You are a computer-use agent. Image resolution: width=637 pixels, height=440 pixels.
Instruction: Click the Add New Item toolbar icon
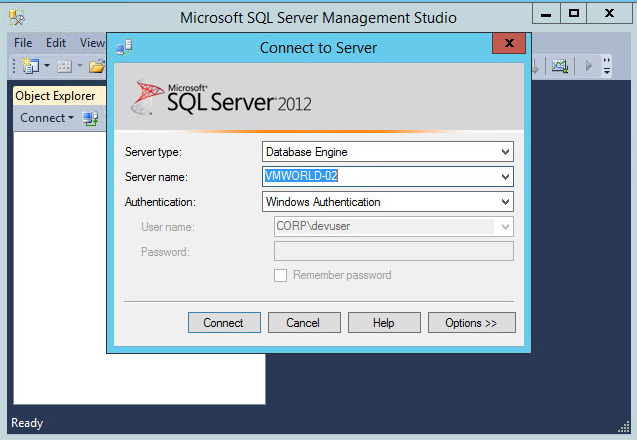(64, 66)
